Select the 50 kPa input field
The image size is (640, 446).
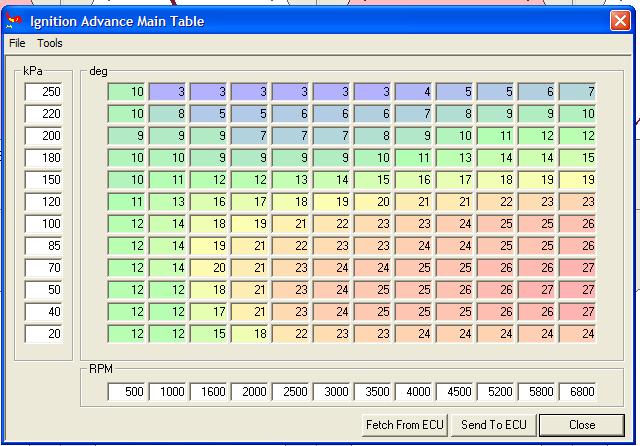[43, 290]
